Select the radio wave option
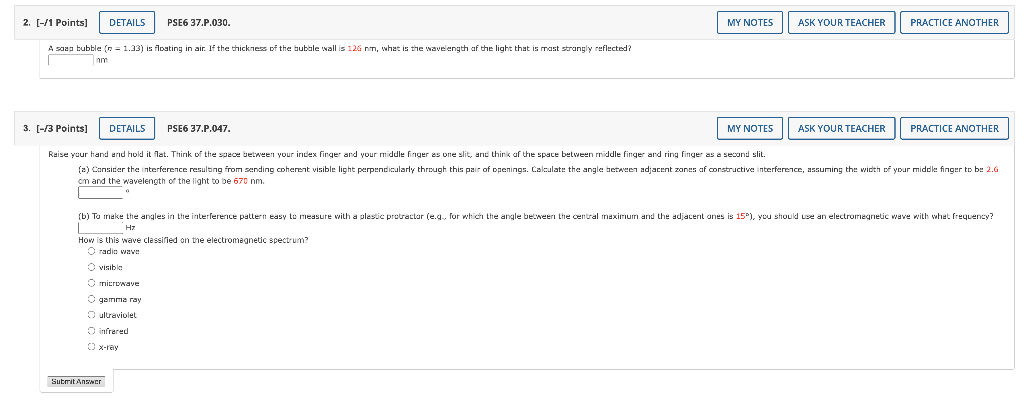 [x=91, y=251]
